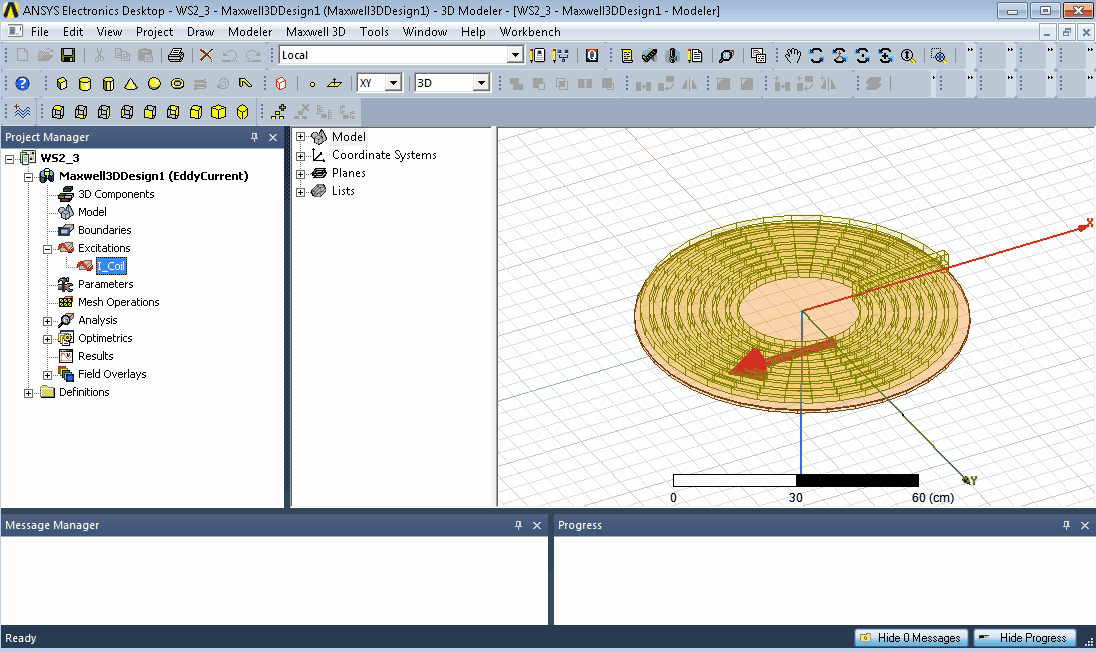Screen dimensions: 1096x652
Task: Select the Zoom magnifier tool
Action: [908, 55]
